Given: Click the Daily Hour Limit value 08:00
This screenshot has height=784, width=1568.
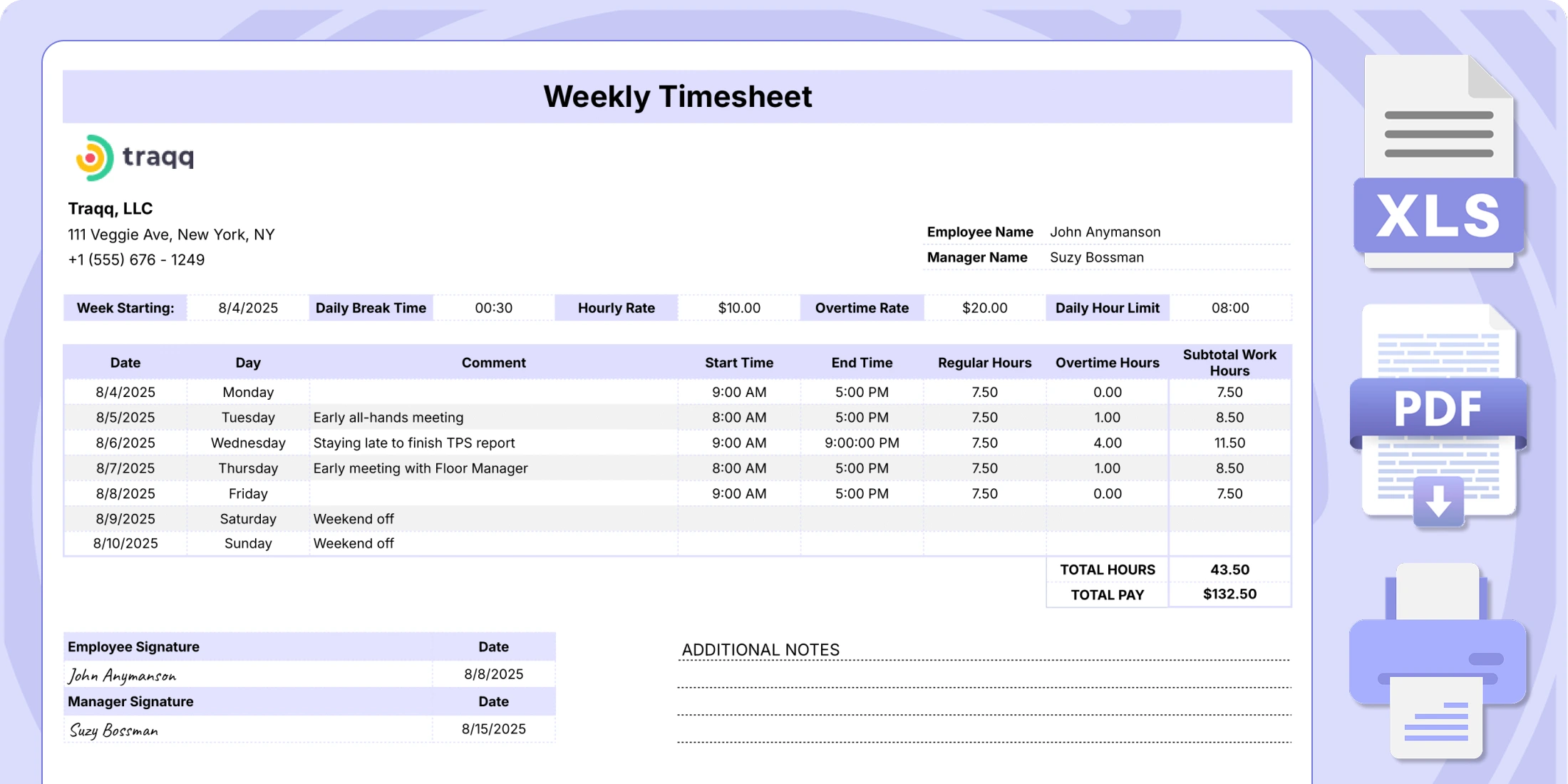Looking at the screenshot, I should pyautogui.click(x=1230, y=308).
